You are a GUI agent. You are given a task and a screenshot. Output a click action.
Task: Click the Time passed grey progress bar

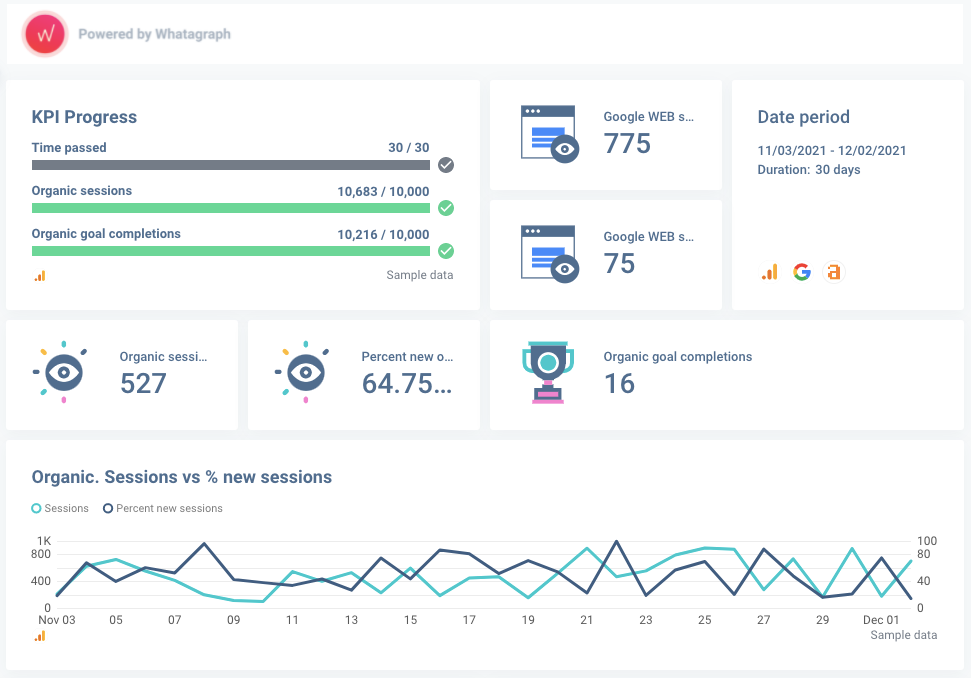tap(230, 165)
